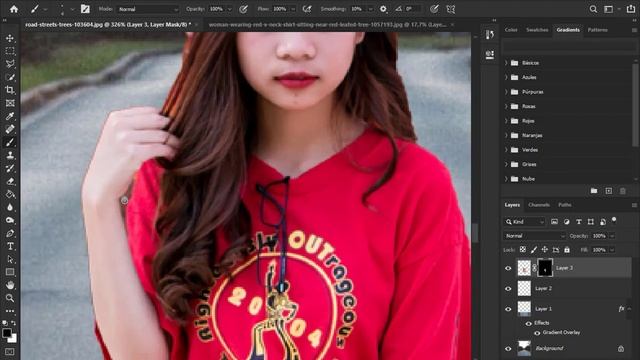
Task: Switch to the Patterns tab
Action: [598, 30]
